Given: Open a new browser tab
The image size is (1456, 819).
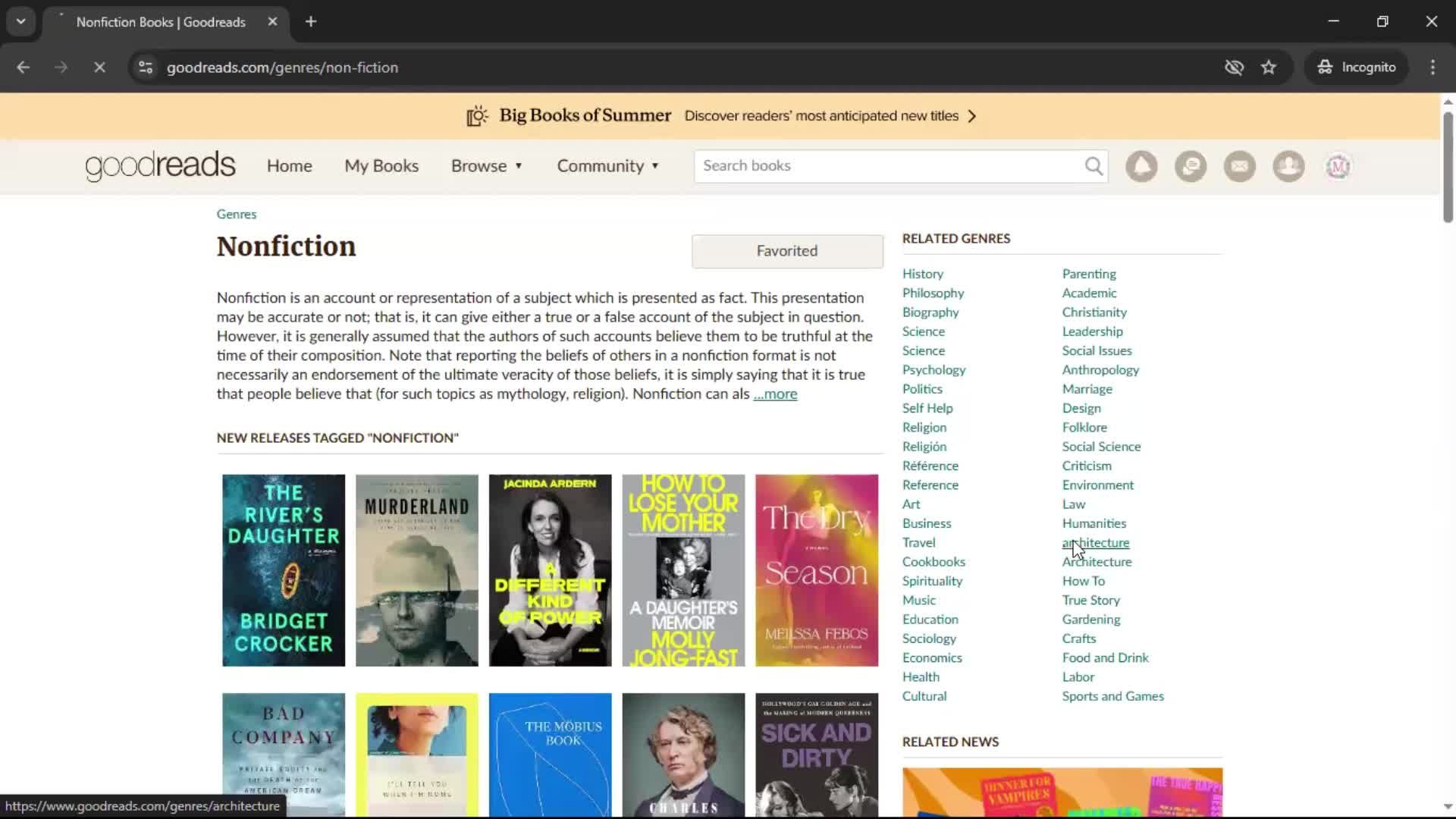Looking at the screenshot, I should (311, 22).
